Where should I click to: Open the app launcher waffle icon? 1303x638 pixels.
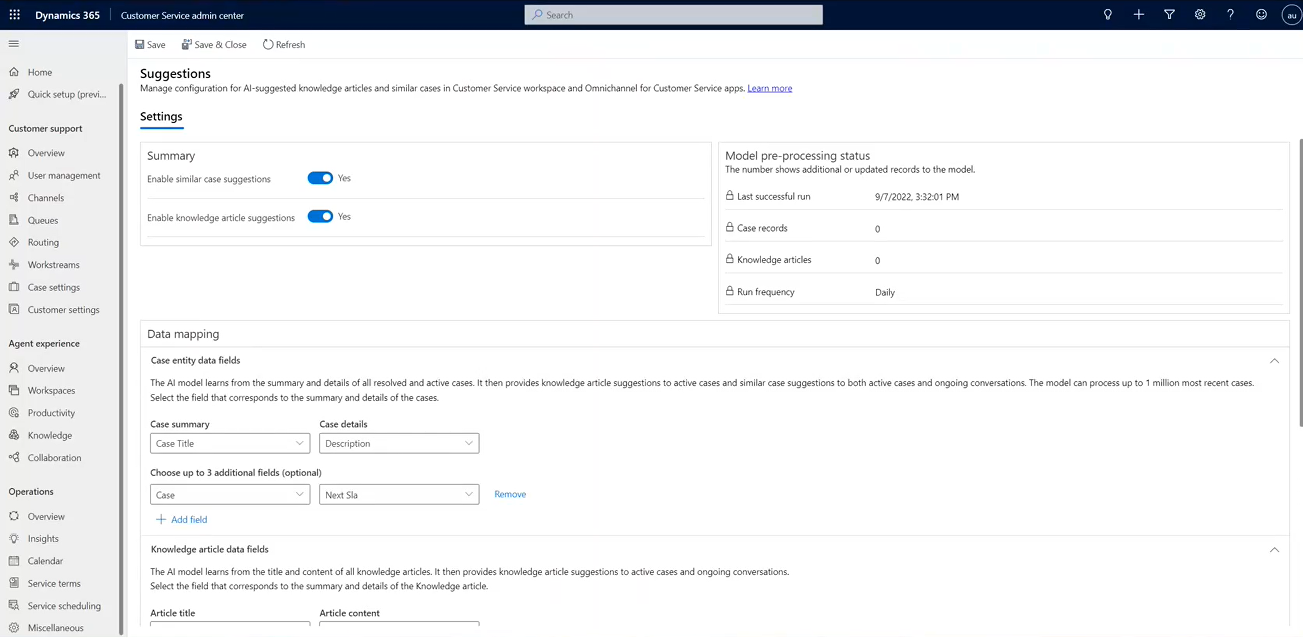click(x=14, y=14)
